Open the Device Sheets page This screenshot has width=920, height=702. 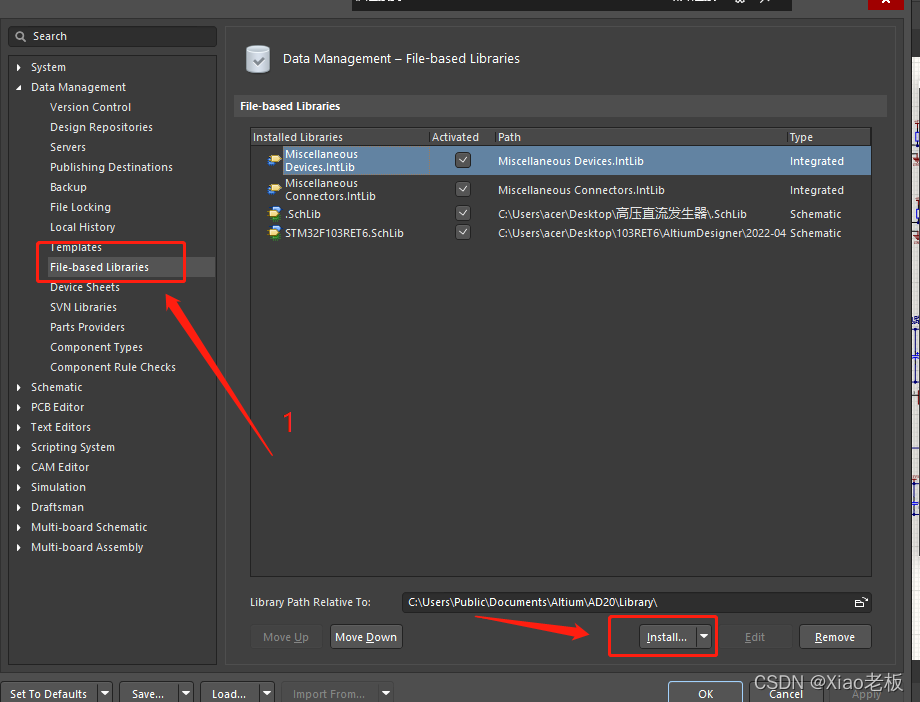click(x=85, y=287)
